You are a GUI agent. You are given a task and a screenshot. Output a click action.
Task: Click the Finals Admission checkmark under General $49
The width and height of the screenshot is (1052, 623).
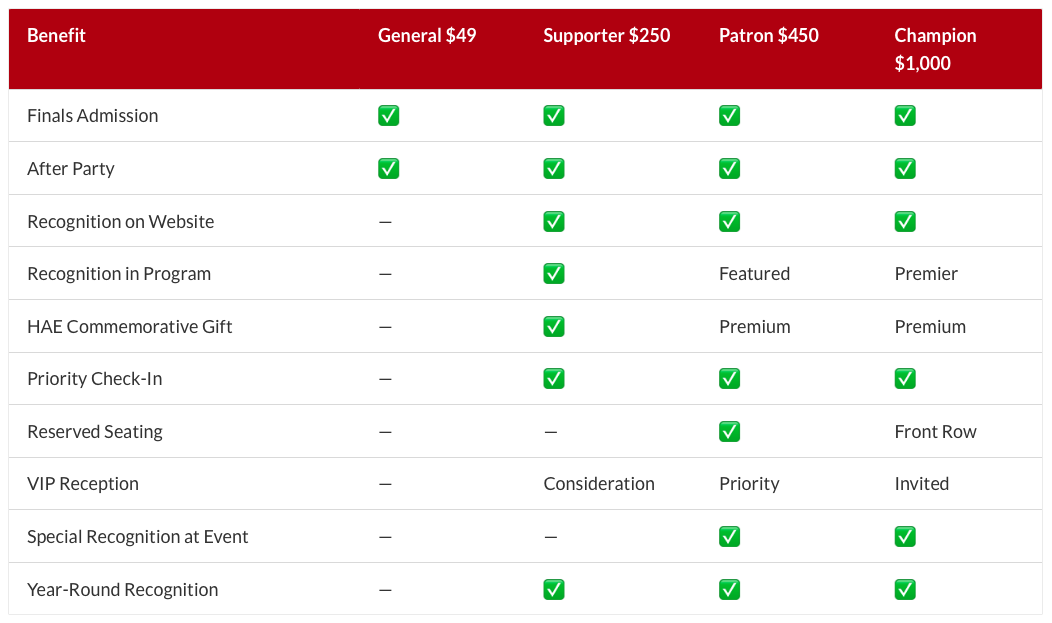(x=388, y=115)
